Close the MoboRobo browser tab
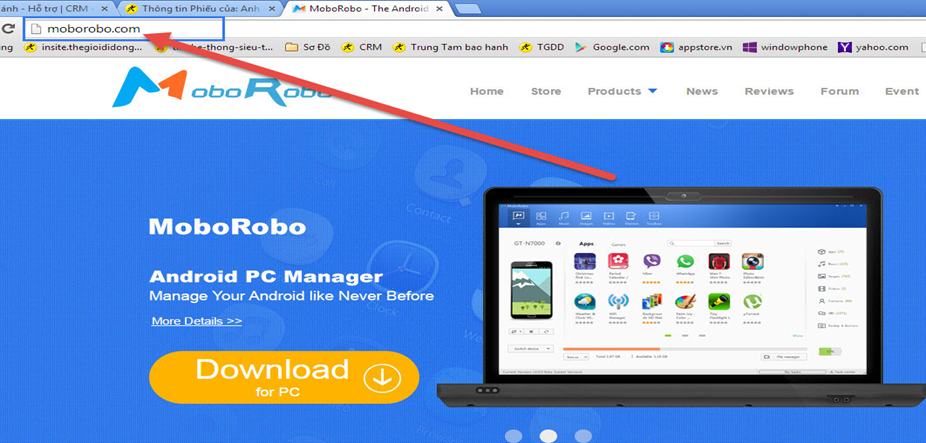 (x=441, y=9)
